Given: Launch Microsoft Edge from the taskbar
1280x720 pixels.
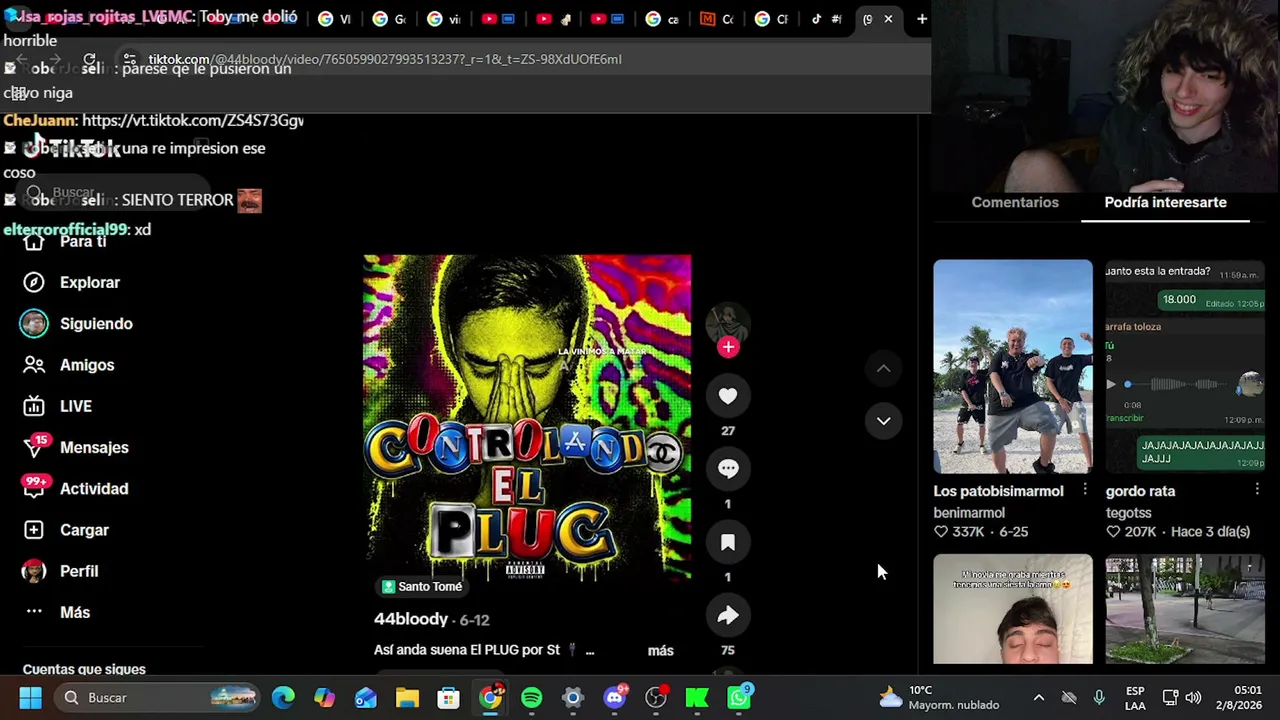Looking at the screenshot, I should [x=283, y=698].
